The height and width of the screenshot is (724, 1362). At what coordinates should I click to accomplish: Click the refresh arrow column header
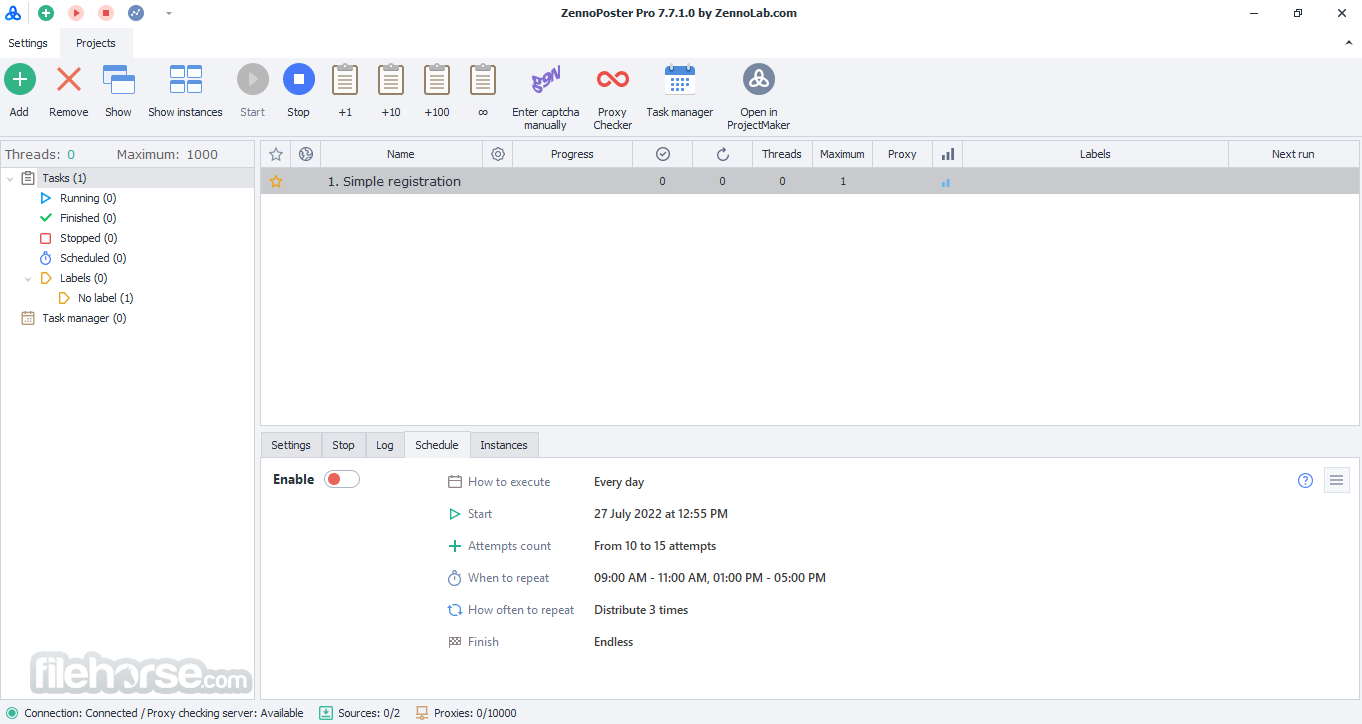[722, 154]
